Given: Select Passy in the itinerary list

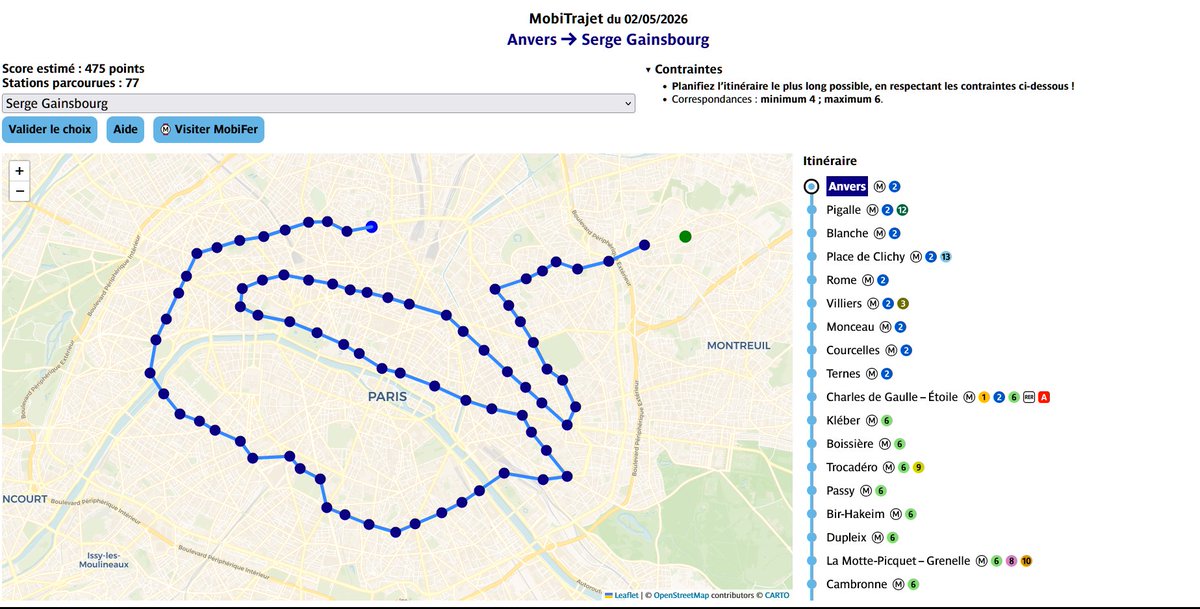Looking at the screenshot, I should click(x=841, y=490).
